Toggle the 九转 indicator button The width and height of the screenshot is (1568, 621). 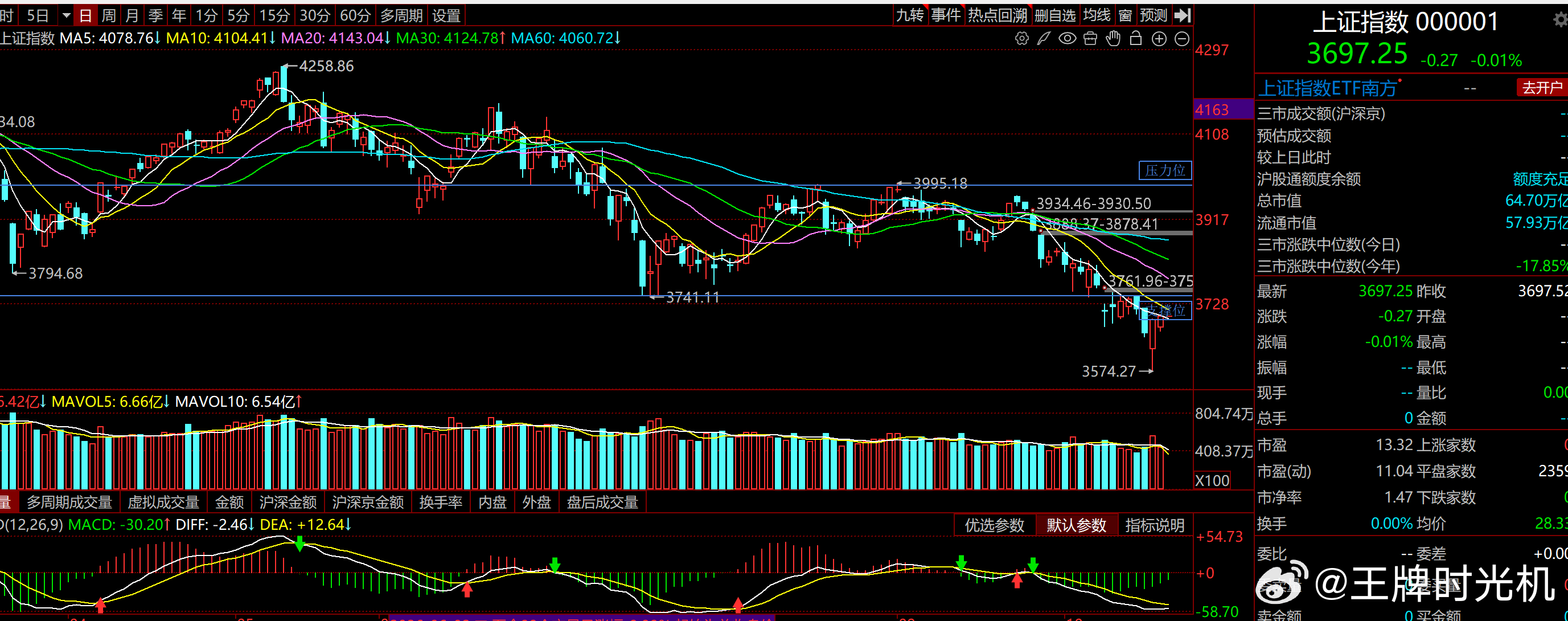[x=909, y=15]
